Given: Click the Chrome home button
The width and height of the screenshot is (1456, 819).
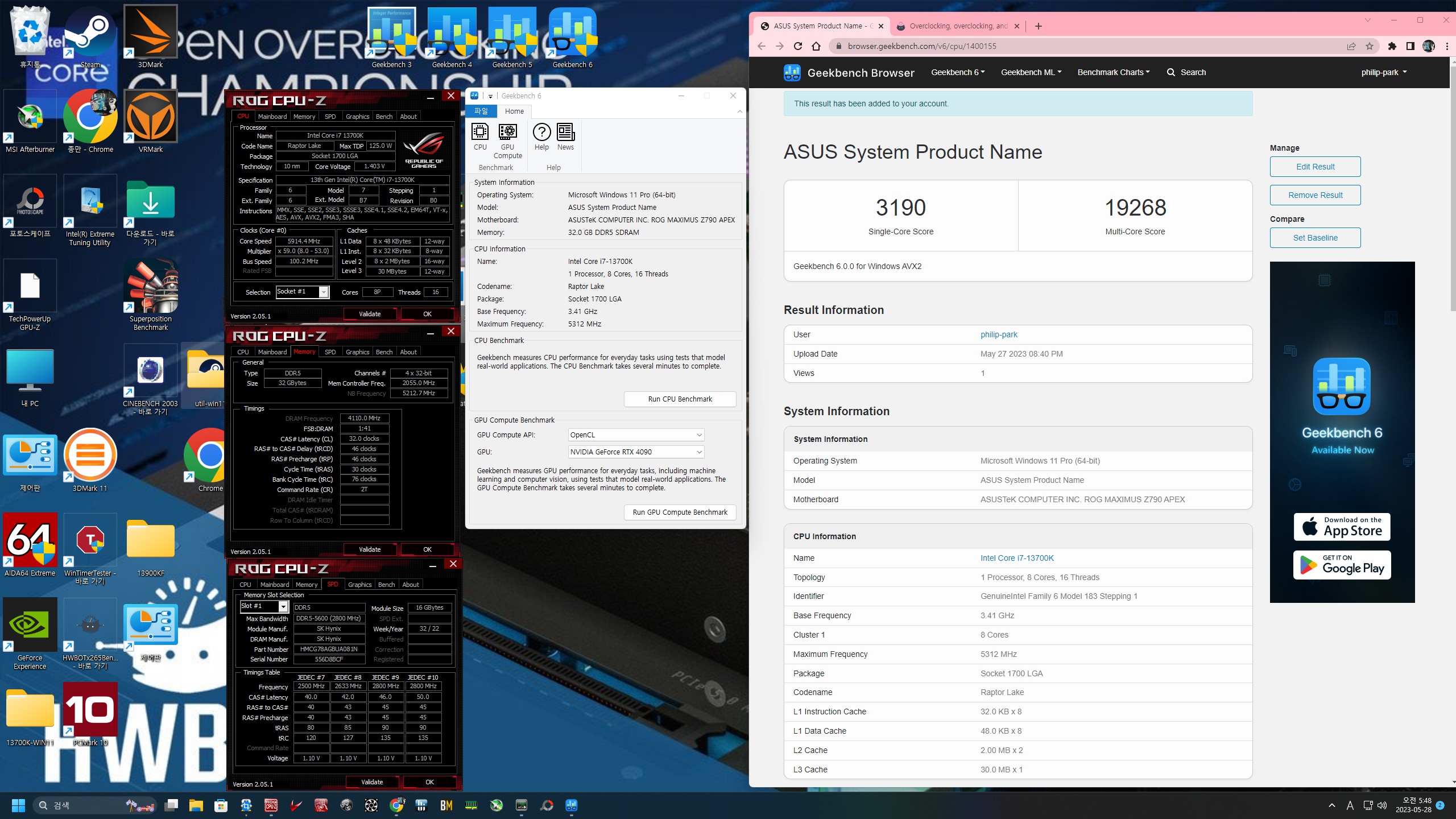Looking at the screenshot, I should click(816, 47).
